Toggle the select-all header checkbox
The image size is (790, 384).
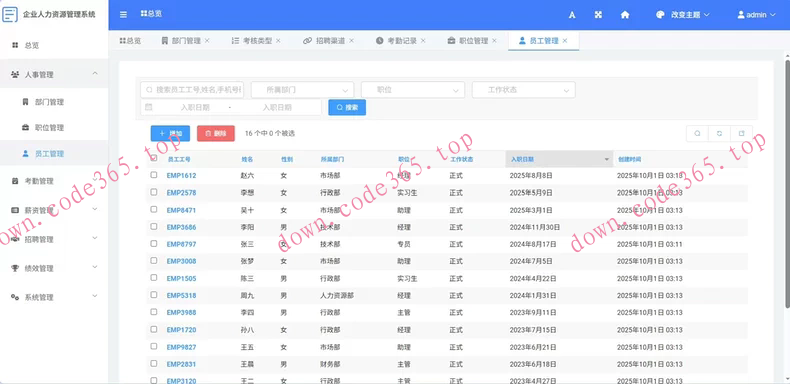coord(154,158)
